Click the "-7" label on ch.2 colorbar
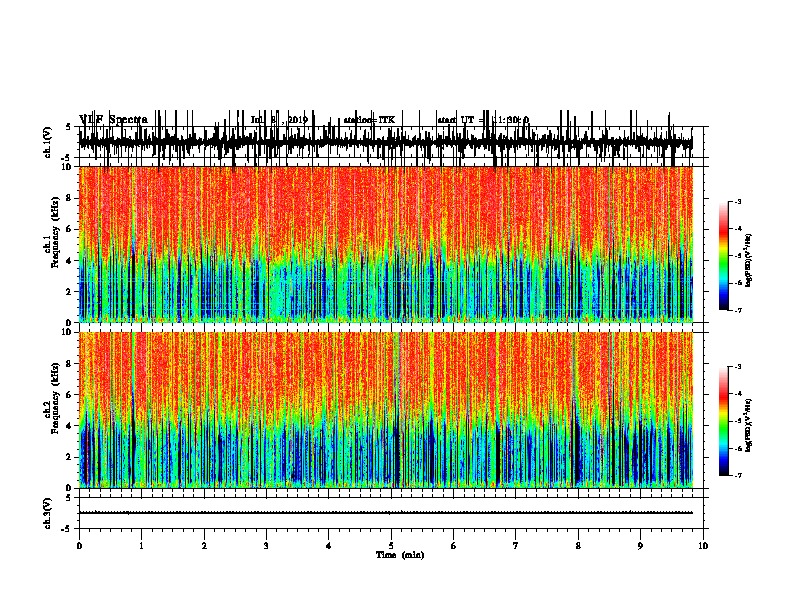Viewport: 792px width, 612px height. [x=737, y=476]
